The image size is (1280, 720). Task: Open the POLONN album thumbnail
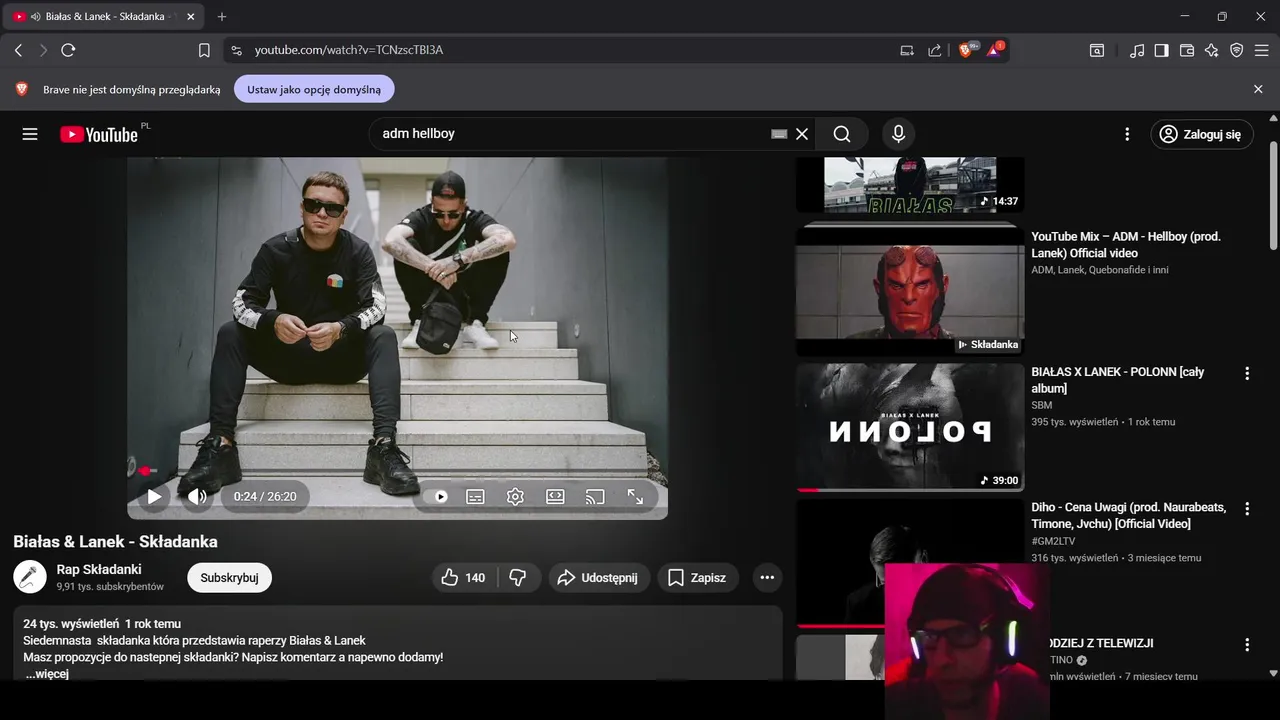(910, 427)
